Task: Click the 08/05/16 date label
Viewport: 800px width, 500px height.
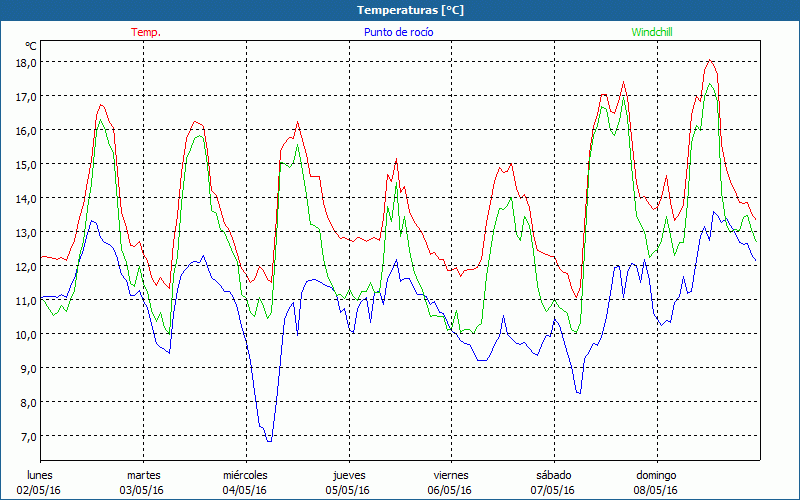Action: [656, 490]
